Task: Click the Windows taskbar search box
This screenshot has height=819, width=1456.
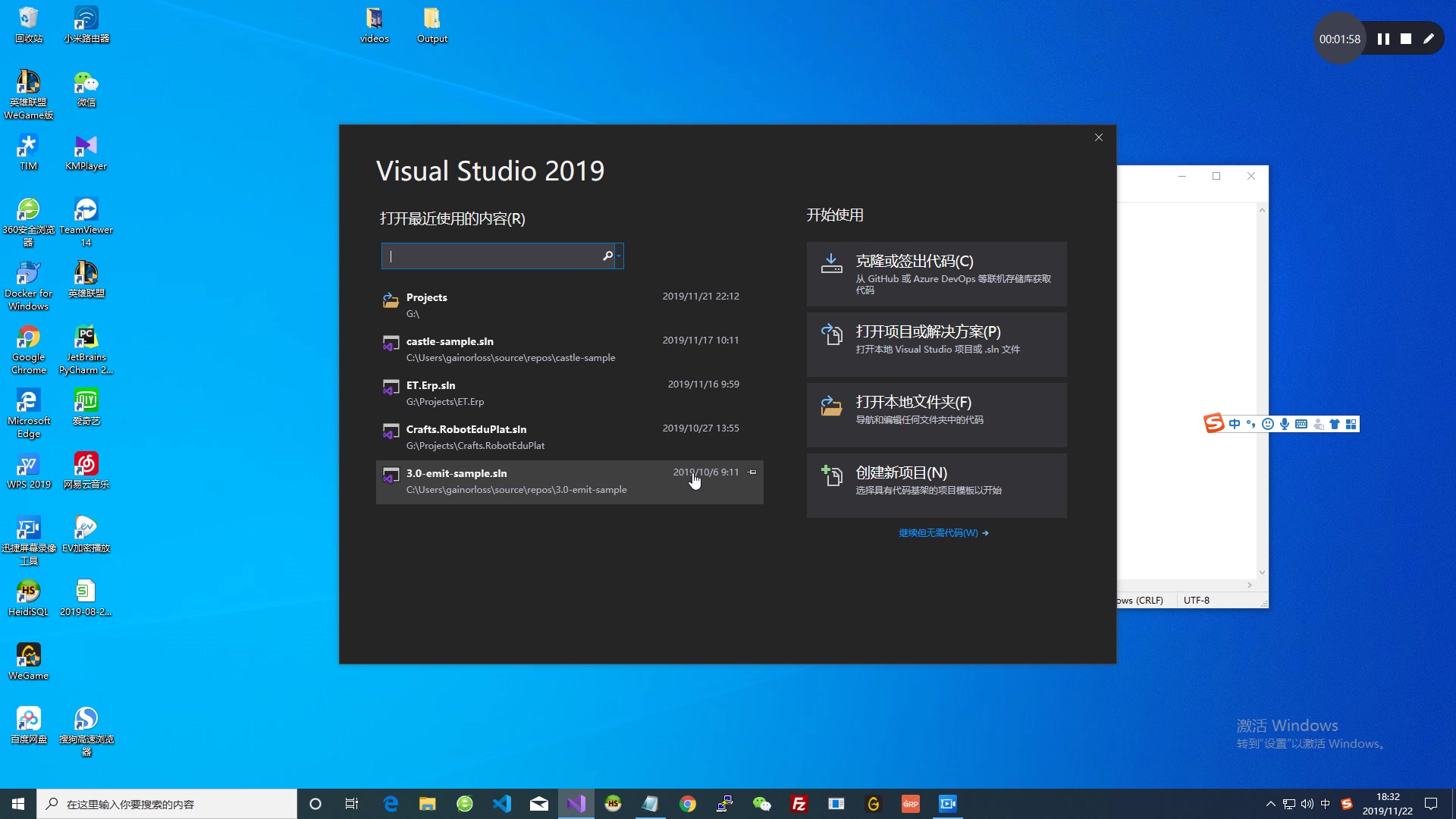Action: click(x=167, y=804)
